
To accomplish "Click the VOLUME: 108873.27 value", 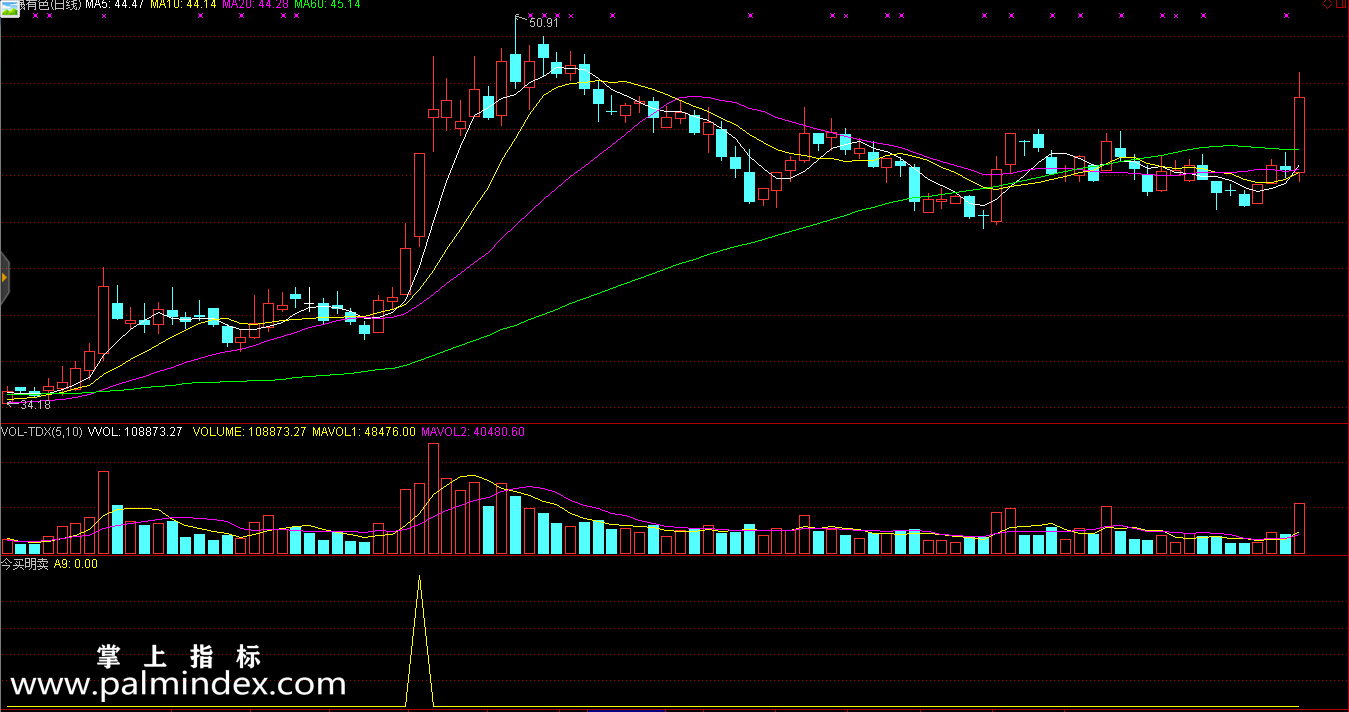I will point(249,432).
